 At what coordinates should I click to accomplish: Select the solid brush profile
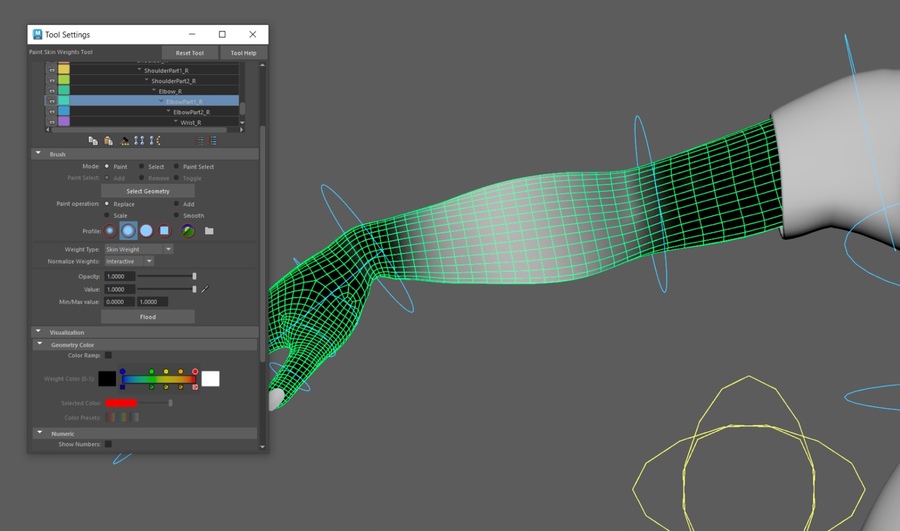pyautogui.click(x=146, y=230)
